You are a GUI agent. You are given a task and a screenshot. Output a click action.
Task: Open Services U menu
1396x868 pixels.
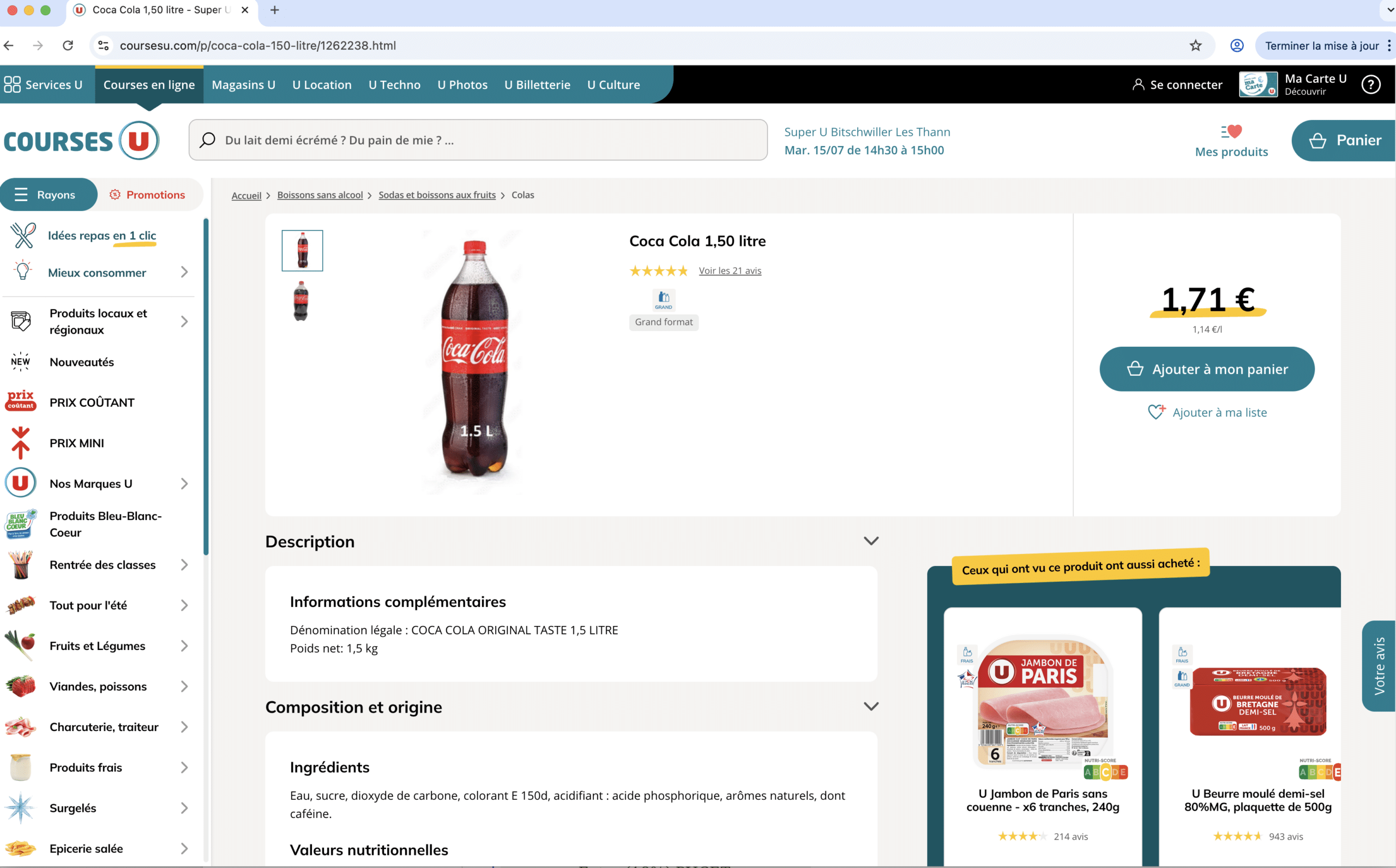click(44, 85)
